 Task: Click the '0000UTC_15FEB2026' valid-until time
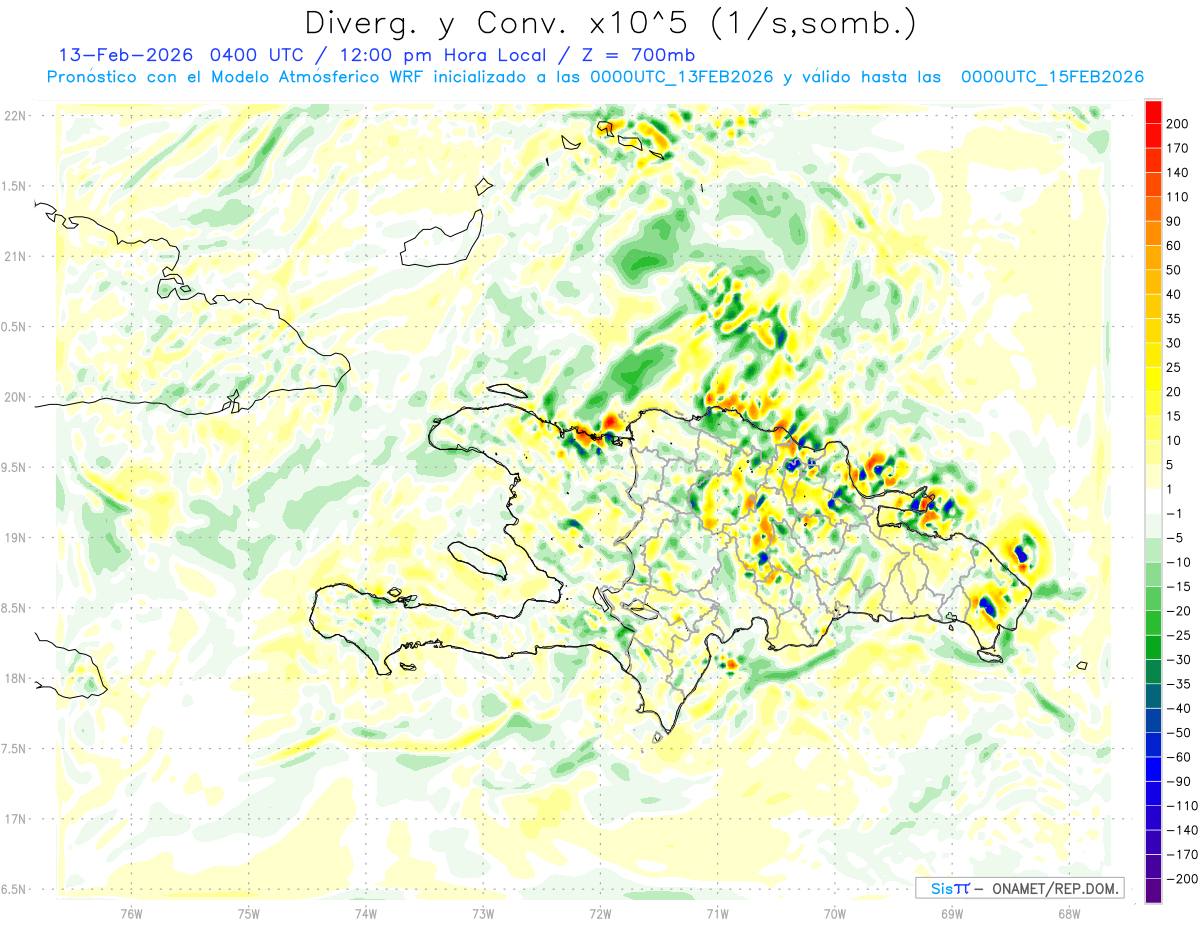(1052, 78)
